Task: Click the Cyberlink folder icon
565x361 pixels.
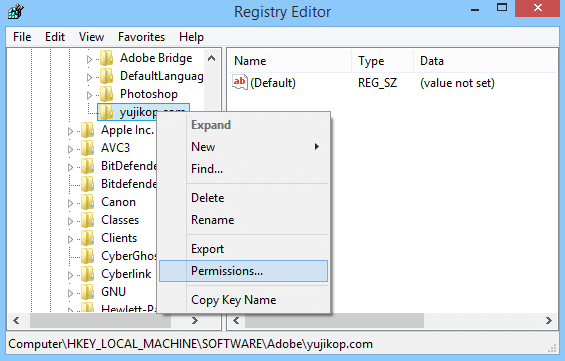Action: [88, 274]
